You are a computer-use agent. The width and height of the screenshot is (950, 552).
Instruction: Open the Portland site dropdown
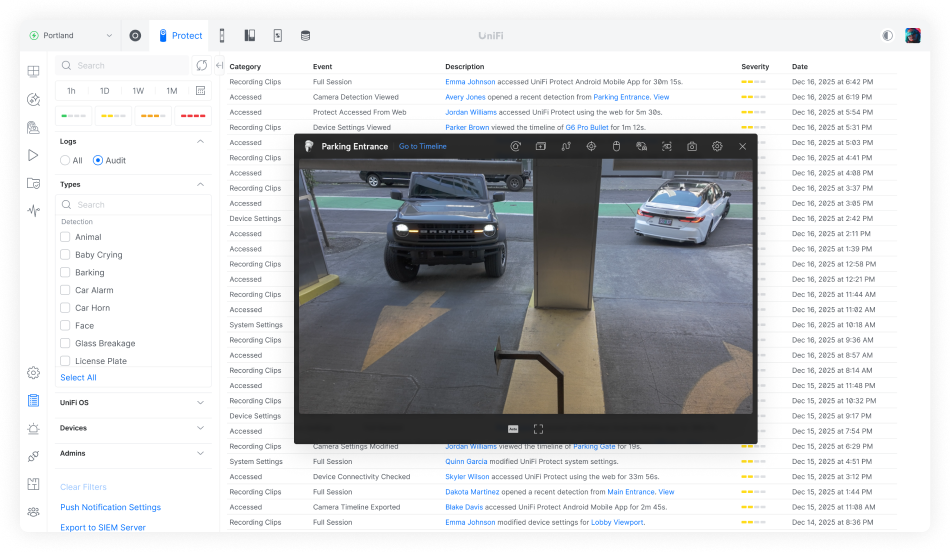click(71, 35)
